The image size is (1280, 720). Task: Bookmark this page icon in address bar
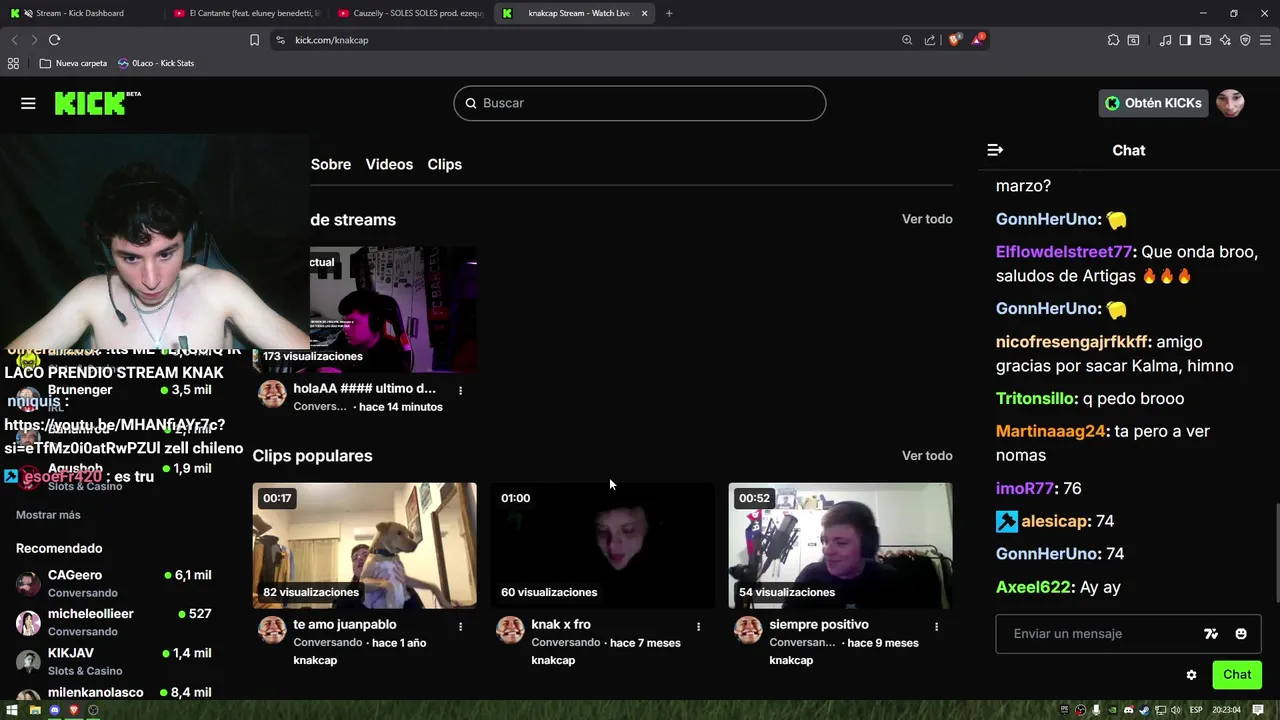tap(254, 40)
